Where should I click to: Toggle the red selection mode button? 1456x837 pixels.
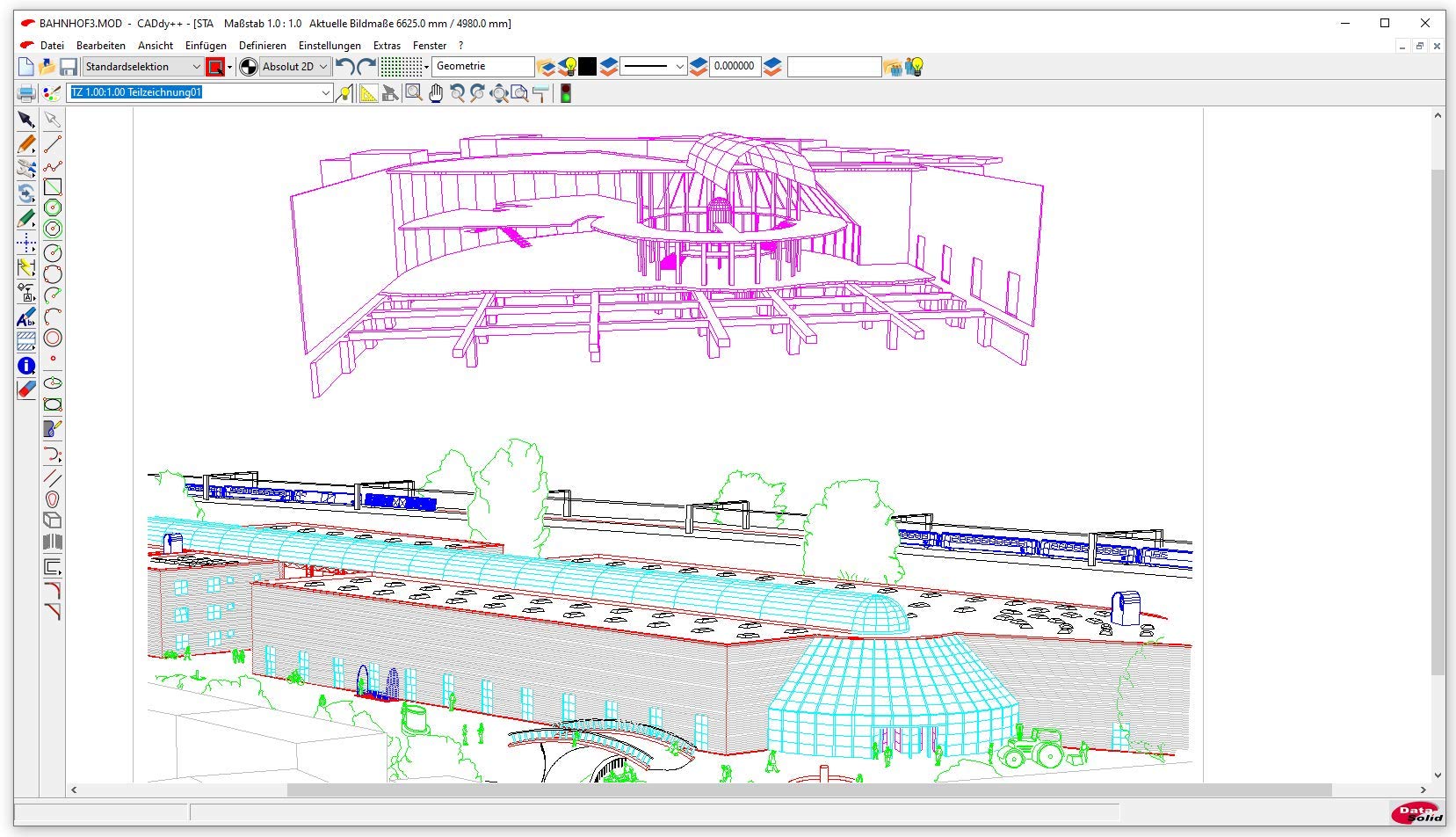(x=215, y=67)
